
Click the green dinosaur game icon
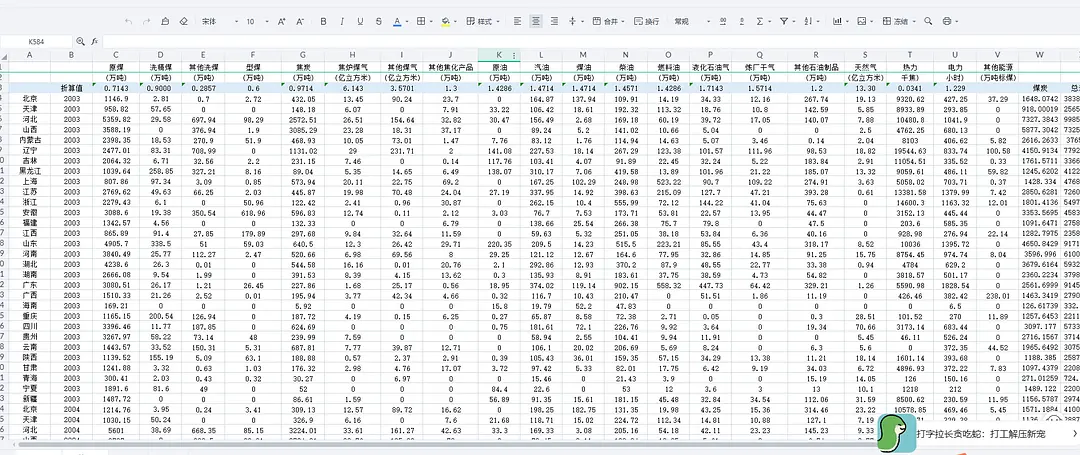click(896, 434)
